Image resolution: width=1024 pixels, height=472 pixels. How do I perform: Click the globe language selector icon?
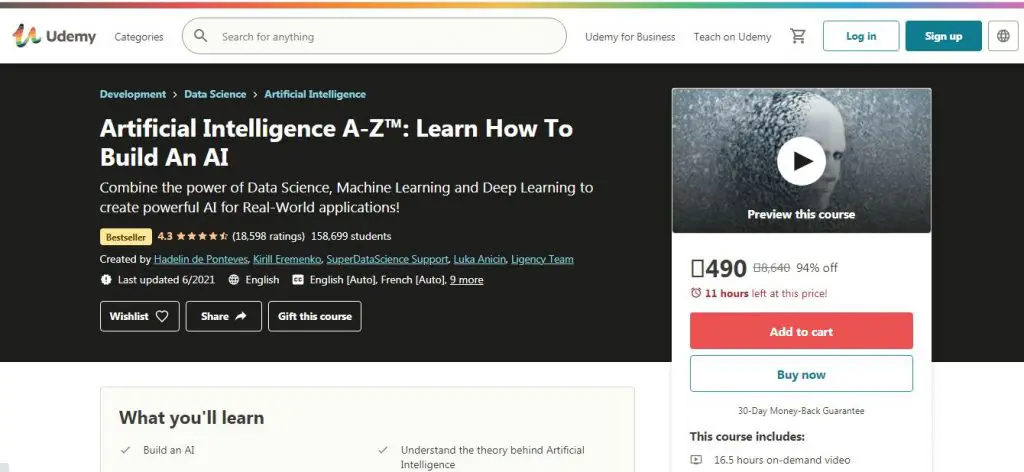coord(1003,36)
